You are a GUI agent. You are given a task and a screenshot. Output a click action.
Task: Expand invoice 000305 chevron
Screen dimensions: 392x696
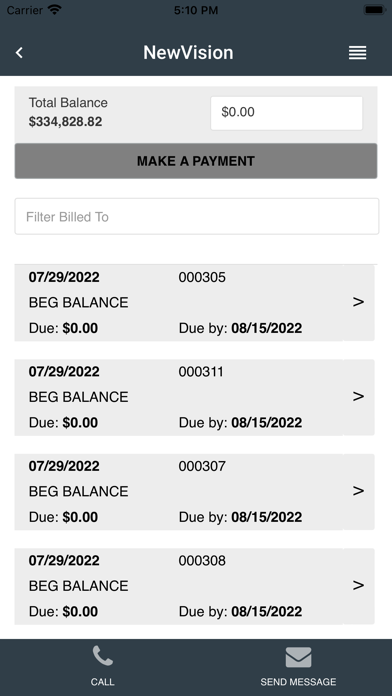click(x=358, y=302)
